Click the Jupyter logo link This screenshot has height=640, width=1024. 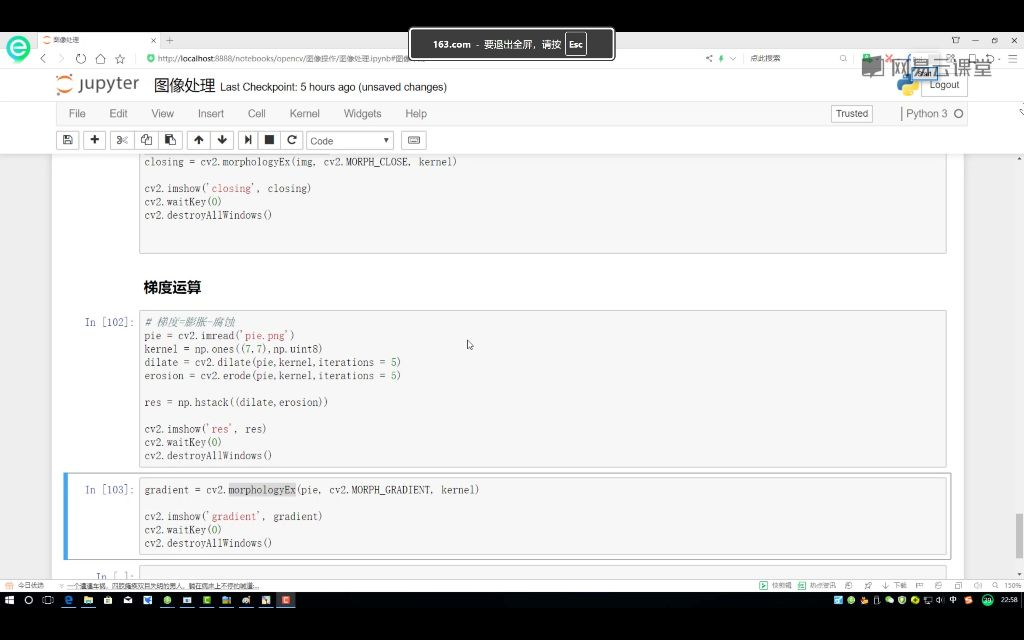click(x=98, y=84)
